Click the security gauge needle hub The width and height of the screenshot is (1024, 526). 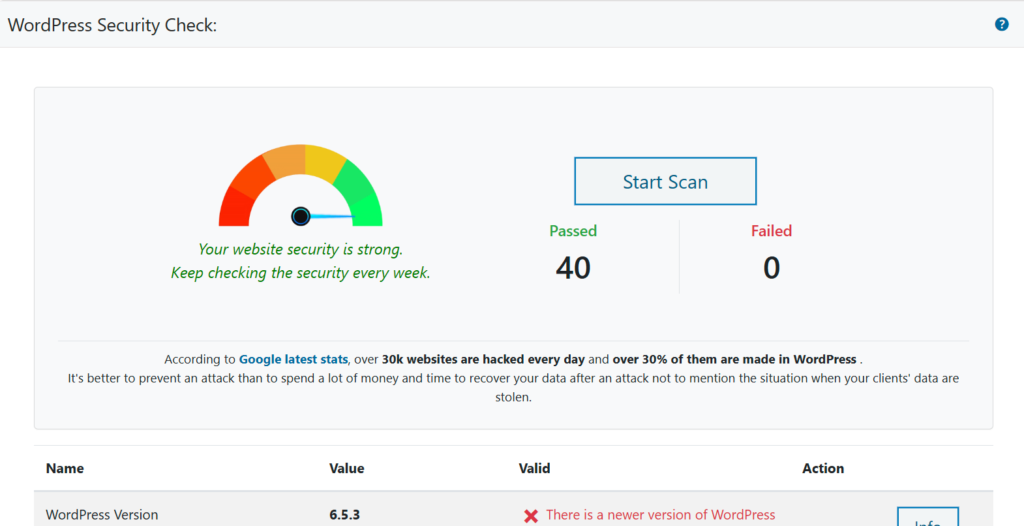pyautogui.click(x=301, y=216)
